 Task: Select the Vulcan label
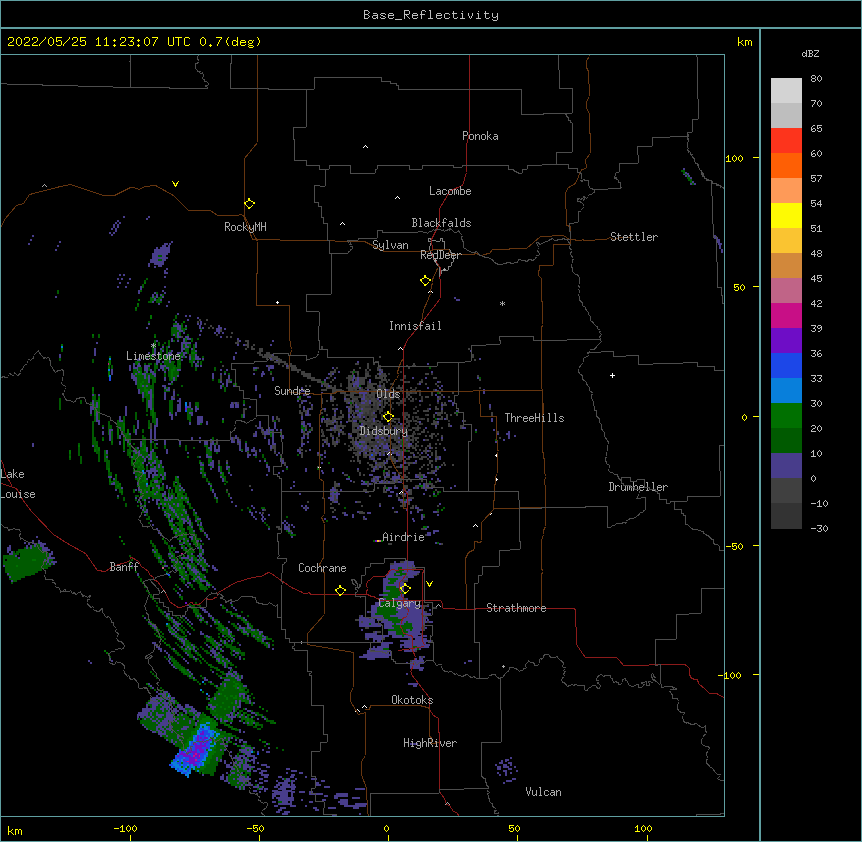(543, 792)
